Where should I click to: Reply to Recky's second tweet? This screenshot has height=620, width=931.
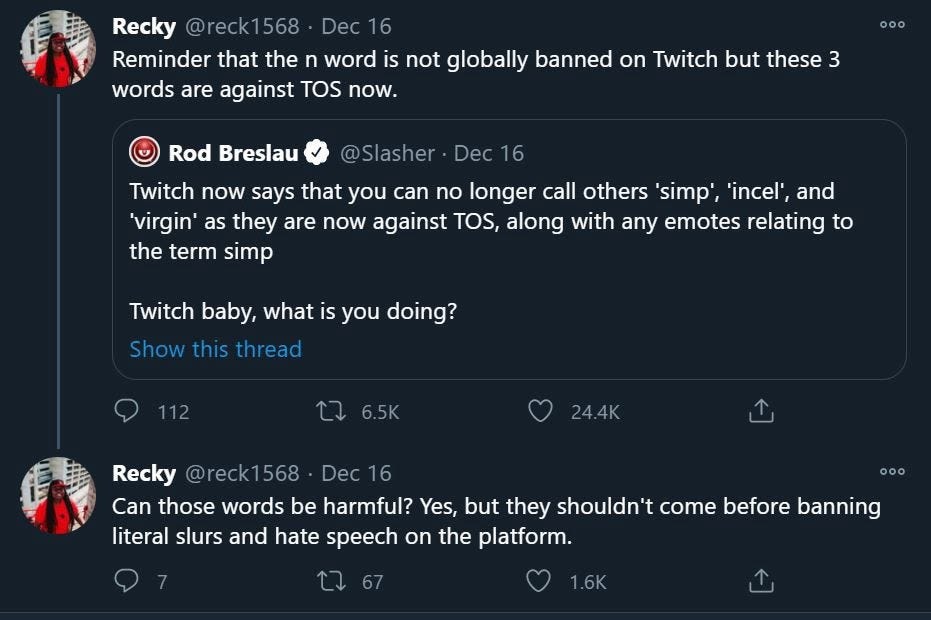[x=127, y=580]
